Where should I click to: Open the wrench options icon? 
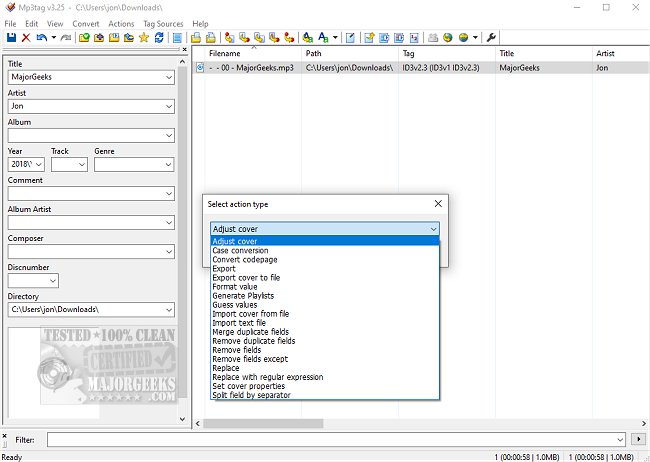click(x=491, y=38)
